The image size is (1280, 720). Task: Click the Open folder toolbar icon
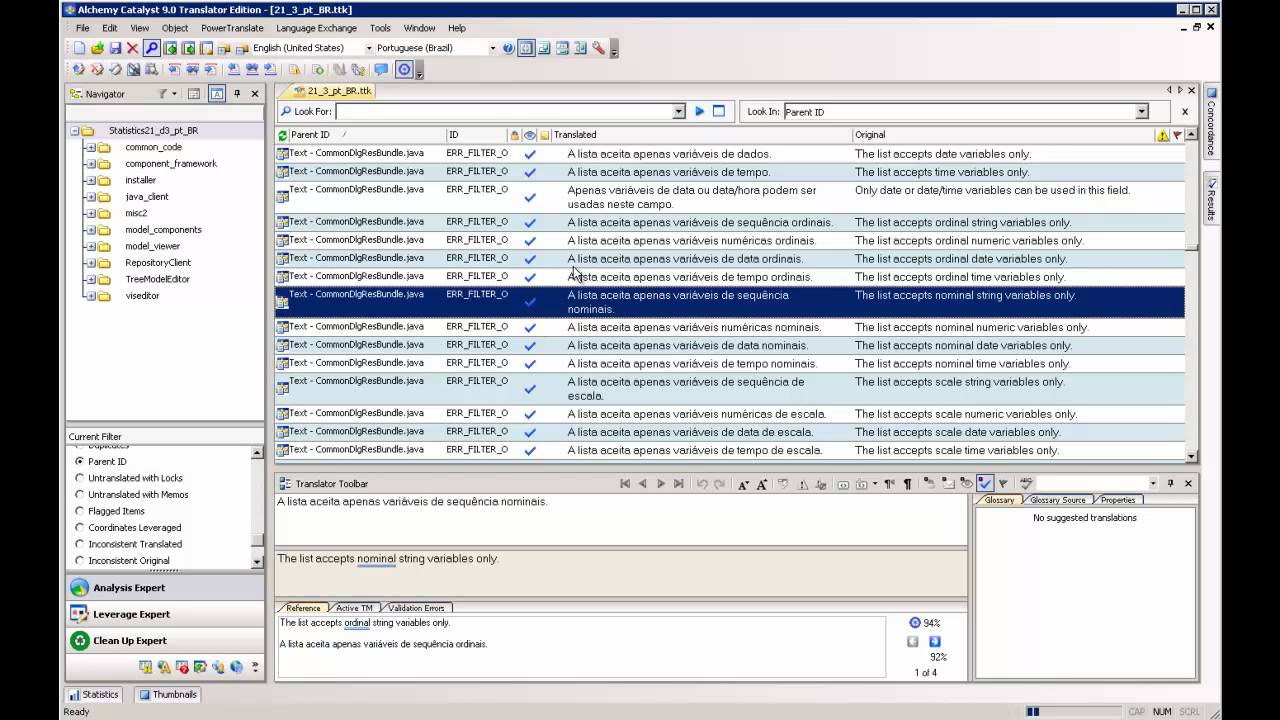97,48
